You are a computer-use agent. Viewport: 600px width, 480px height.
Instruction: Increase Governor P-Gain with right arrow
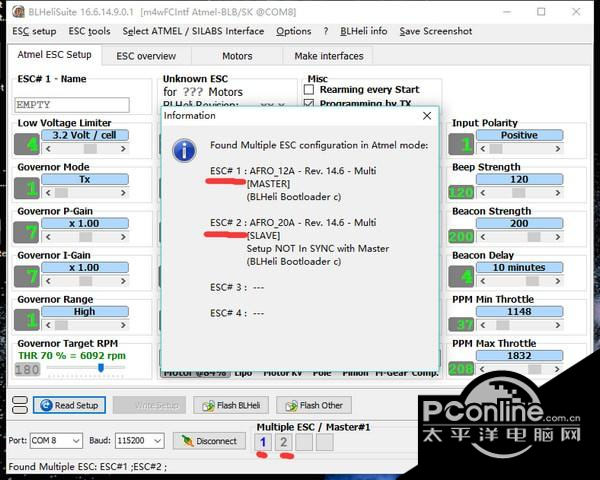[123, 237]
